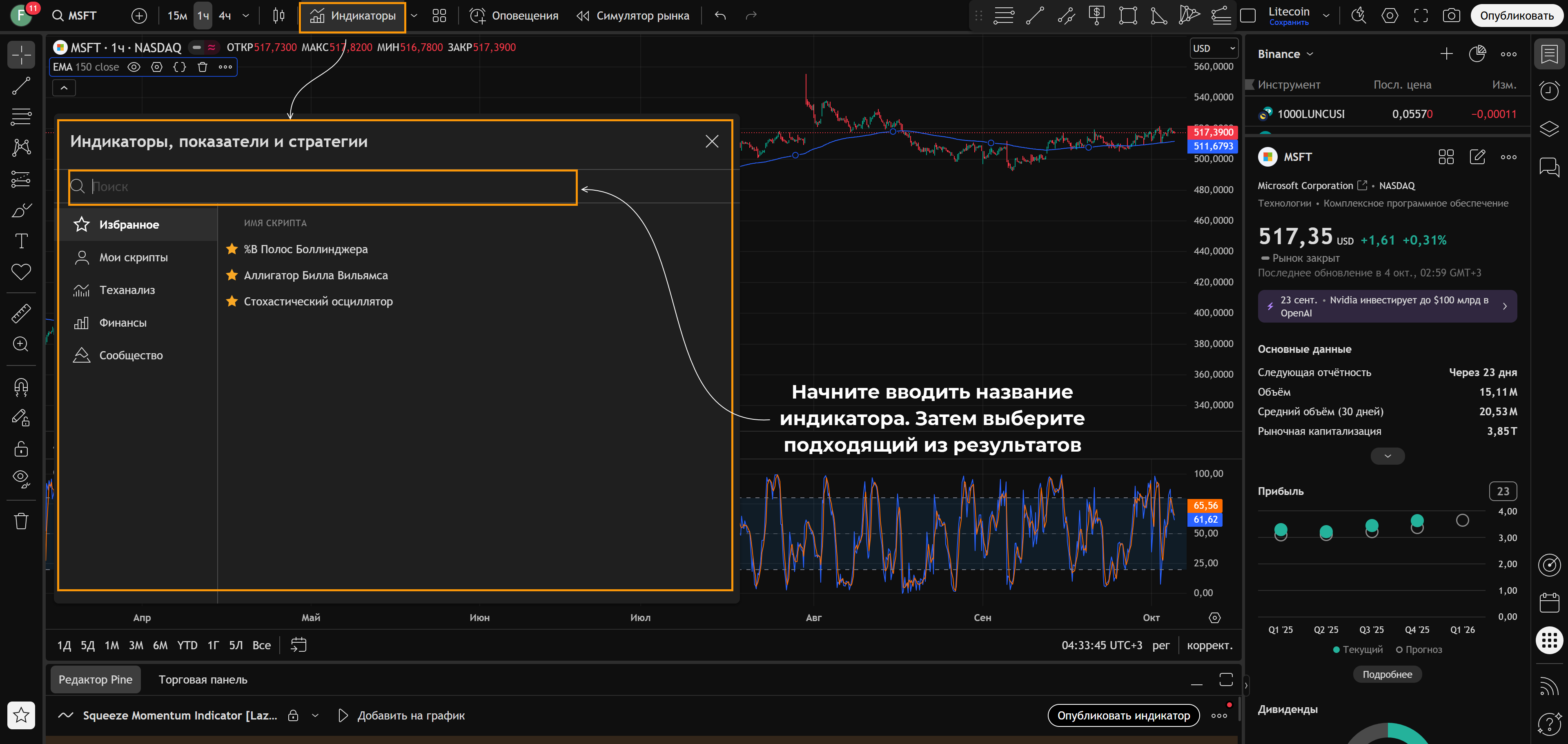The image size is (1568, 744).
Task: Take a chart snapshot with camera icon
Action: click(1451, 16)
